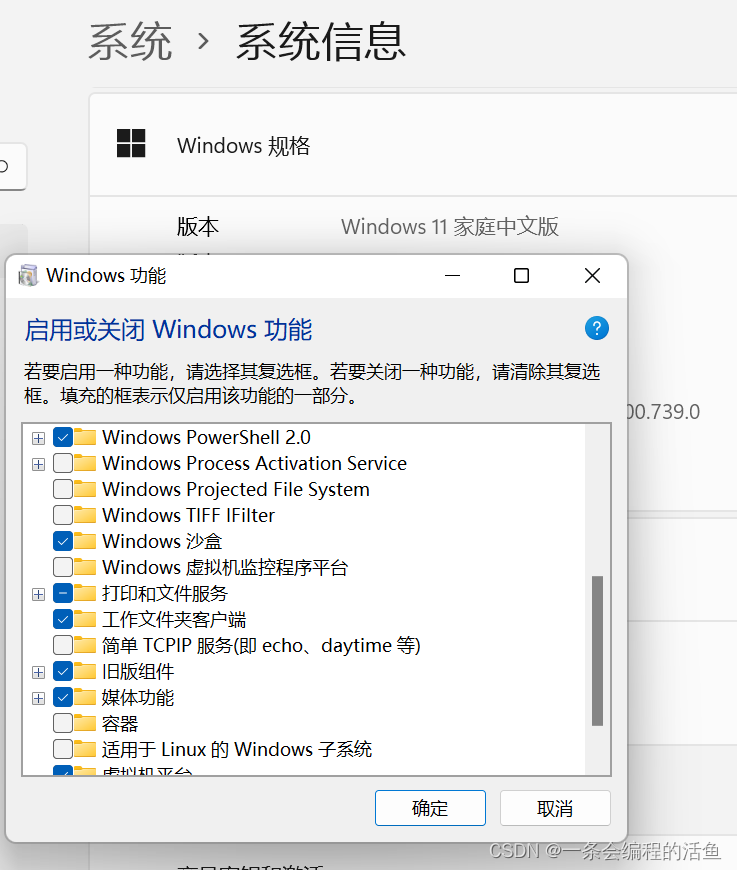The height and width of the screenshot is (870, 737).
Task: Expand the Windows PowerShell 2.0 node
Action: 38,438
